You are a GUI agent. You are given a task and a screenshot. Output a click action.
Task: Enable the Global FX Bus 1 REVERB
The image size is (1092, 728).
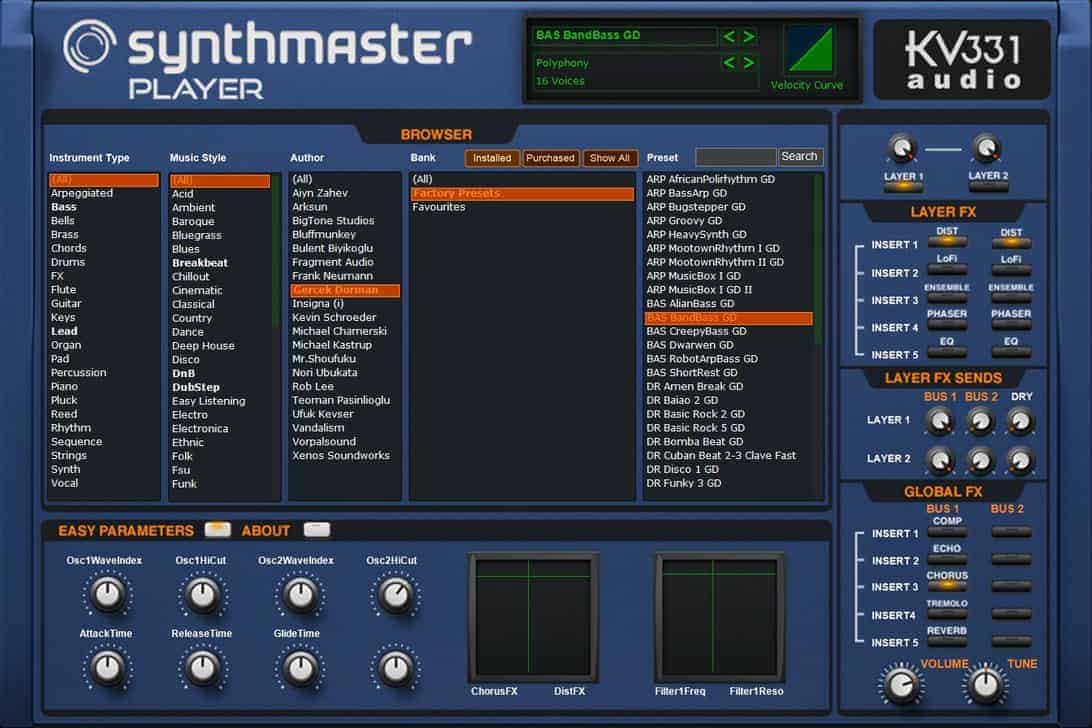pyautogui.click(x=946, y=643)
